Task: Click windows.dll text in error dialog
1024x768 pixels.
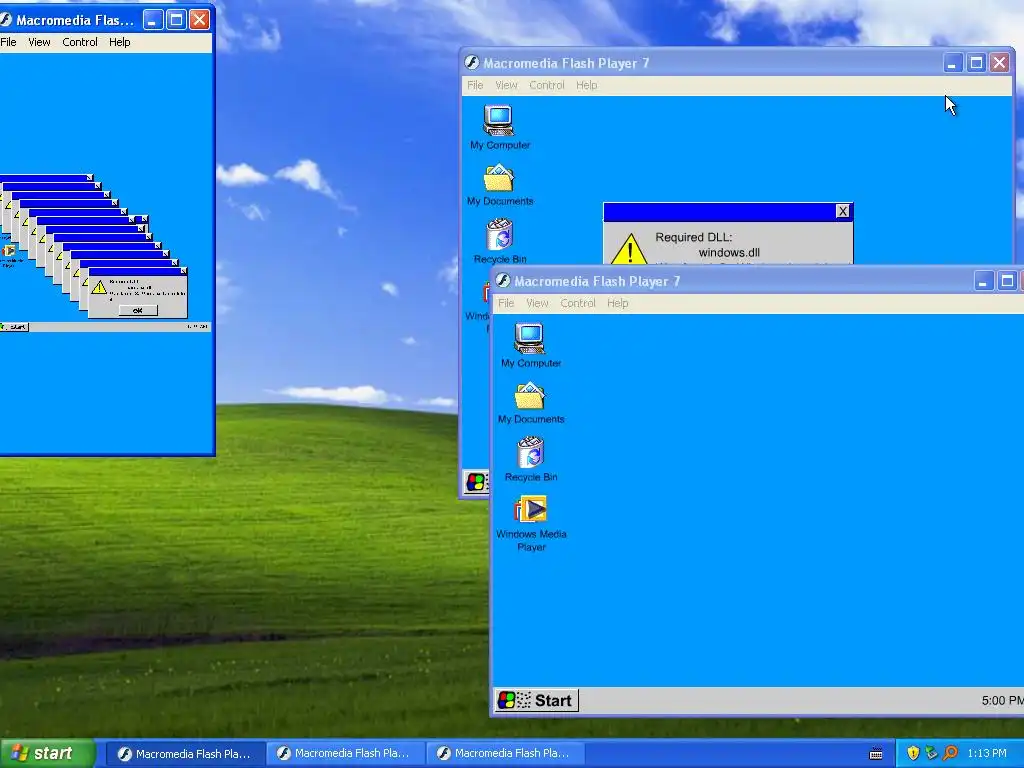Action: pyautogui.click(x=729, y=252)
